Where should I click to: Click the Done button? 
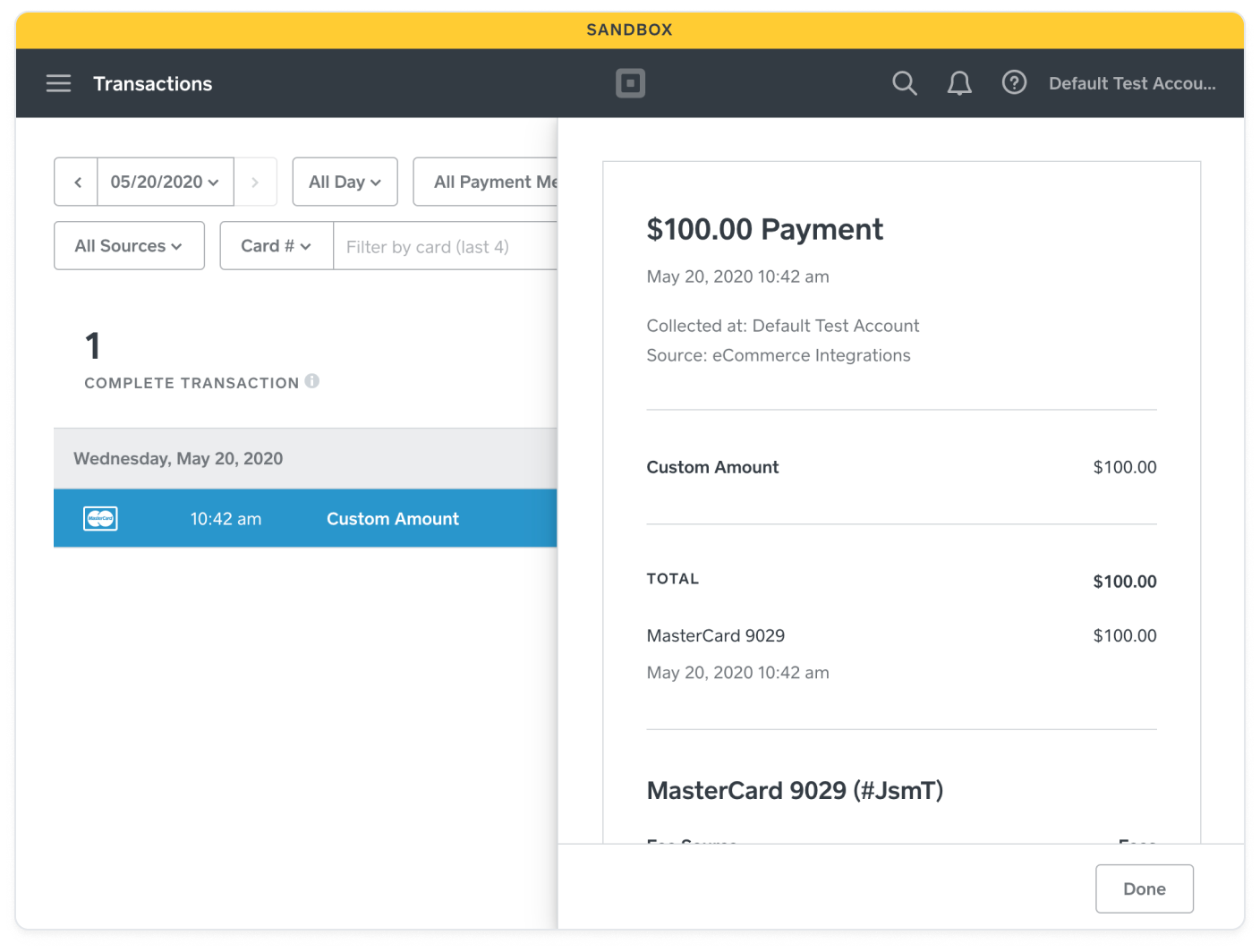pyautogui.click(x=1145, y=888)
